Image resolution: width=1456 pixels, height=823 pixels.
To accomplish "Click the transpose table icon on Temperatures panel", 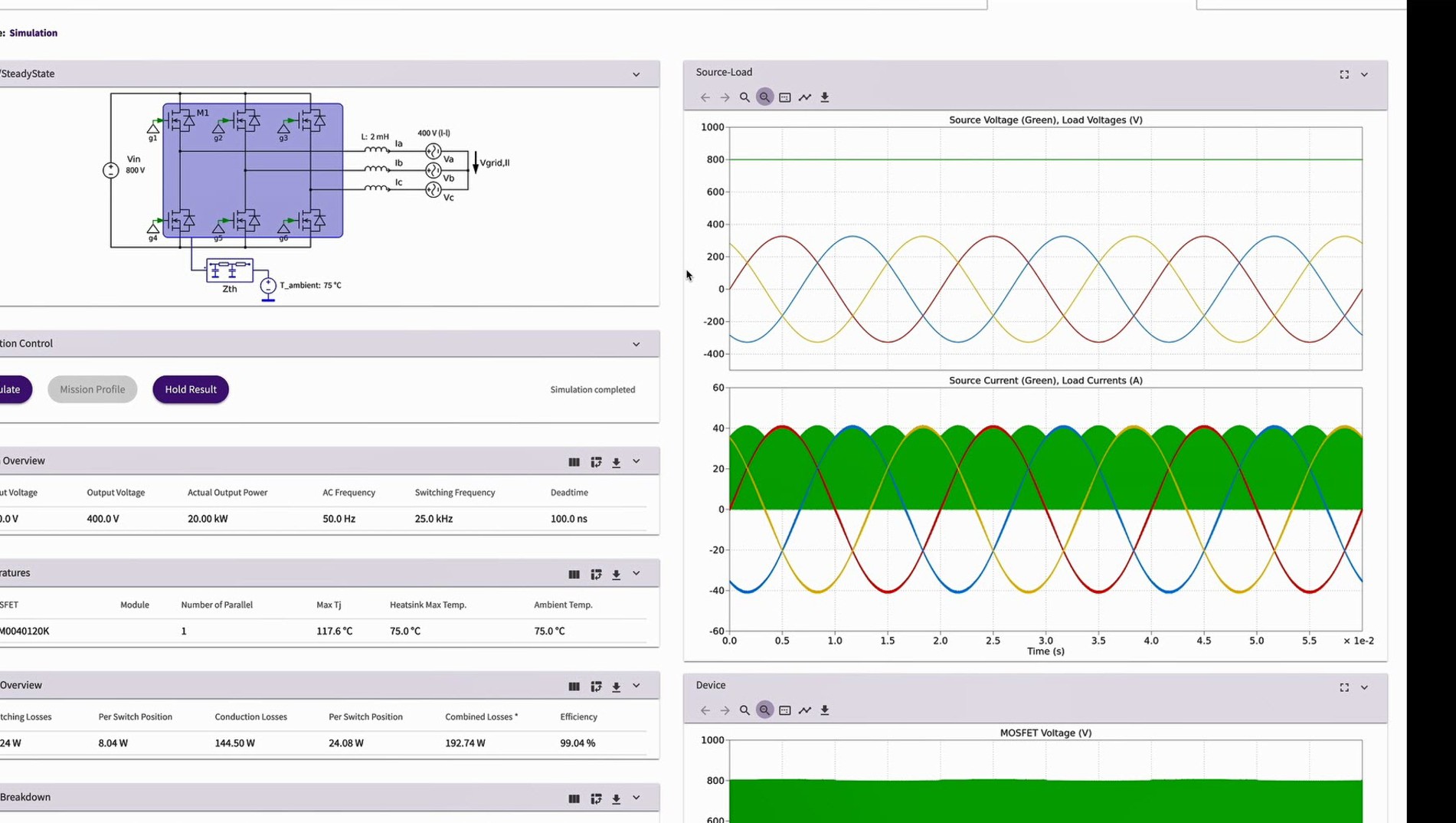I will 596,574.
